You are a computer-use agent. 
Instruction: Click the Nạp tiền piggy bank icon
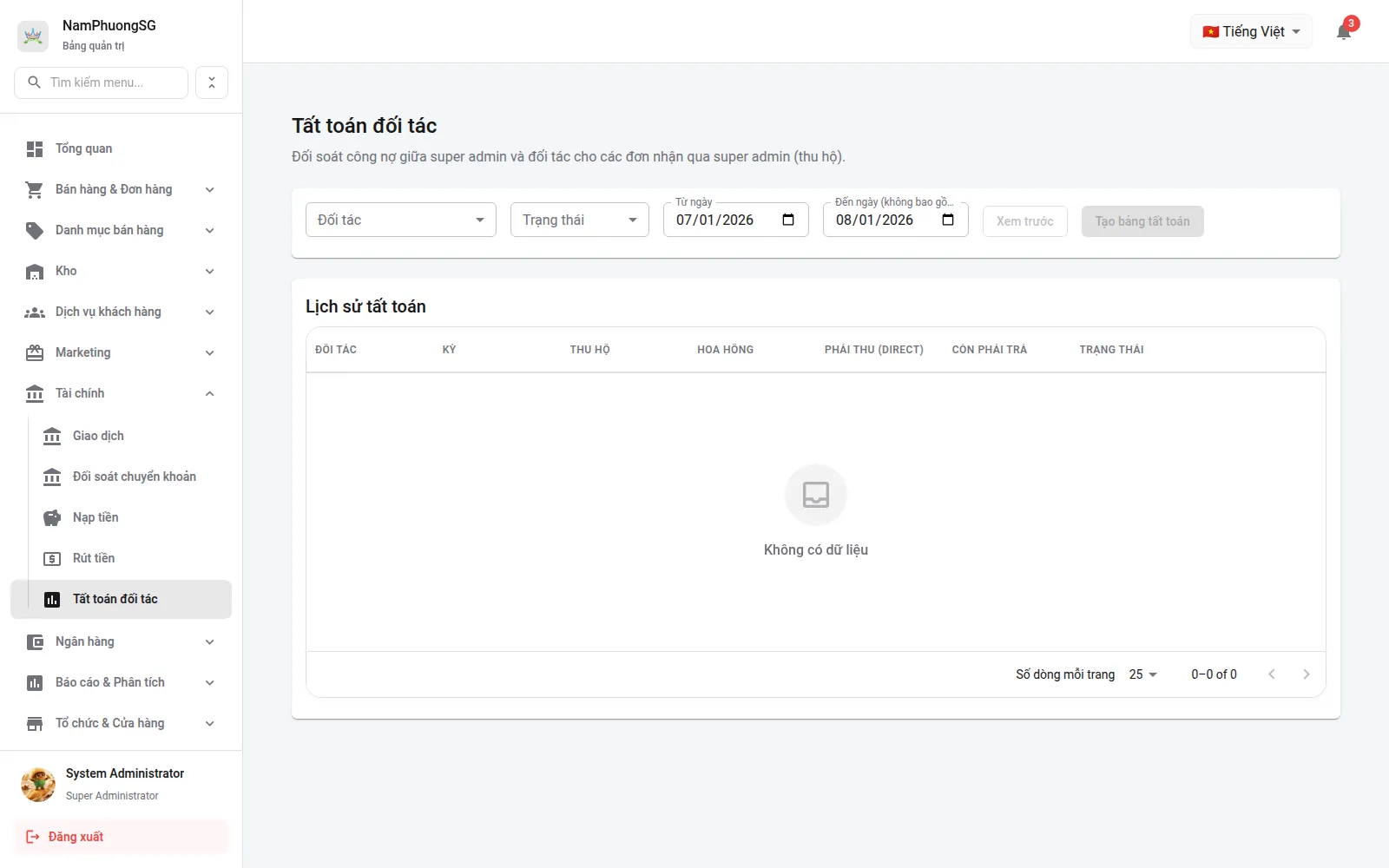[x=52, y=518]
